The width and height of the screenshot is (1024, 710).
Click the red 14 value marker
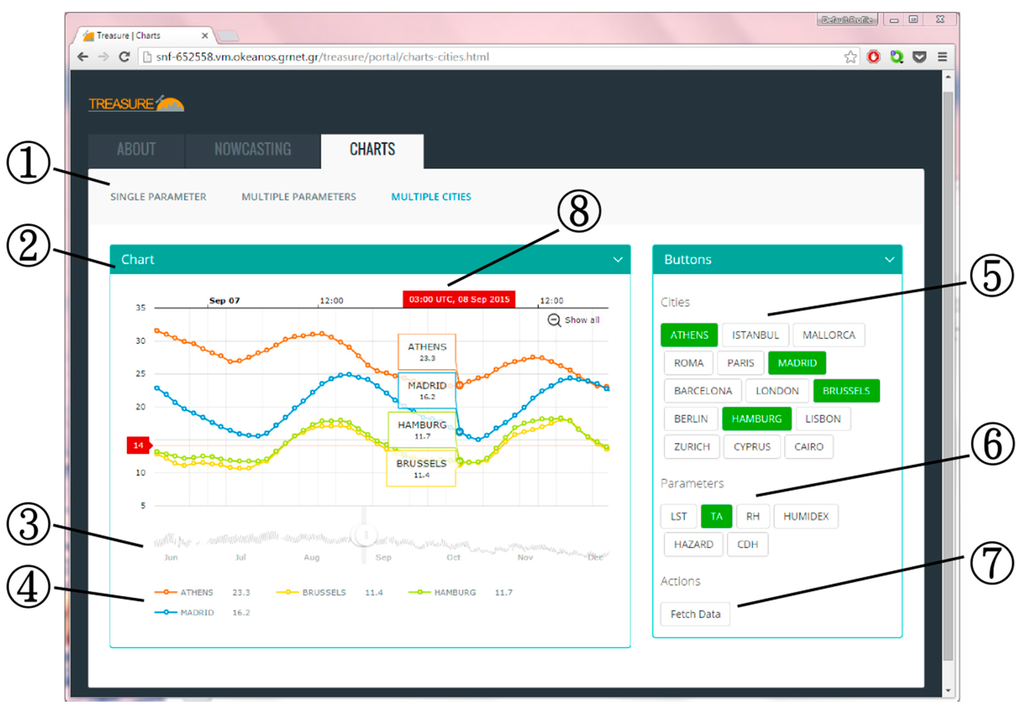[x=138, y=445]
